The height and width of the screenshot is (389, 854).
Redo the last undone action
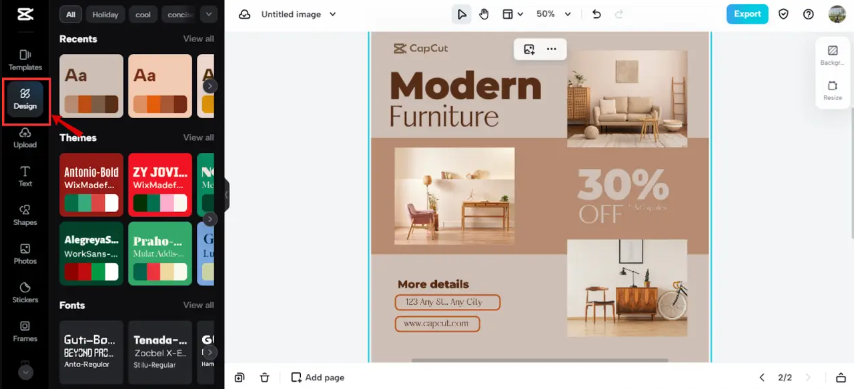tap(619, 15)
